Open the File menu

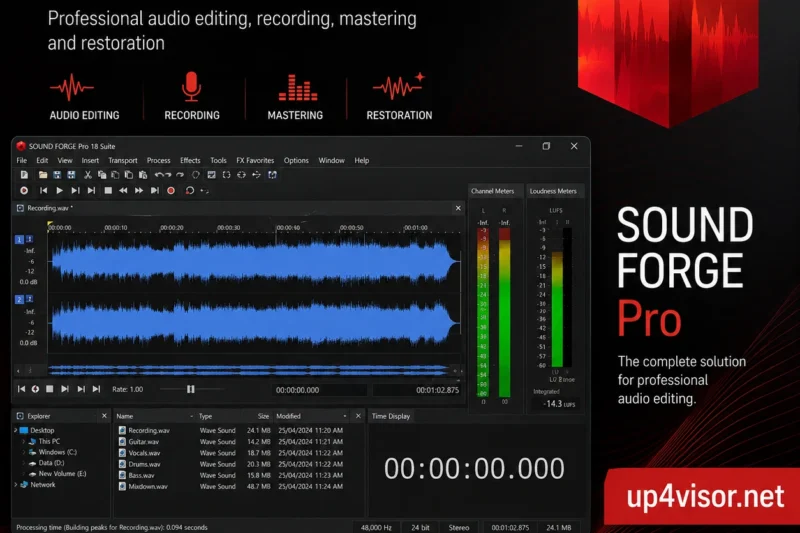(x=22, y=160)
